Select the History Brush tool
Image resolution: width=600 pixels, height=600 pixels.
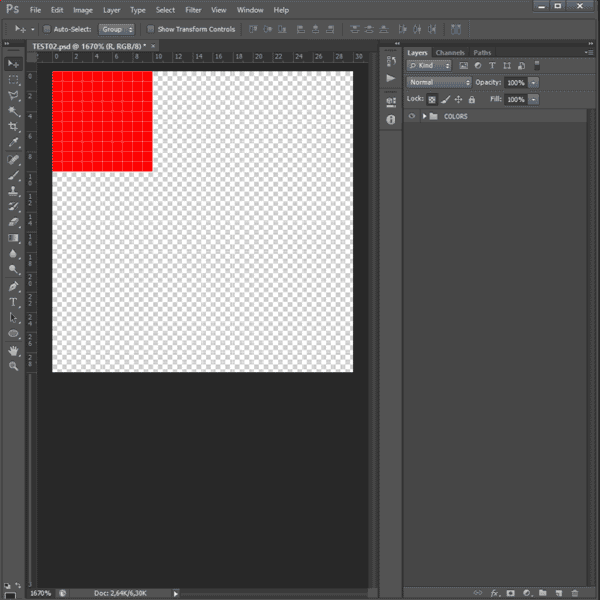(13, 206)
